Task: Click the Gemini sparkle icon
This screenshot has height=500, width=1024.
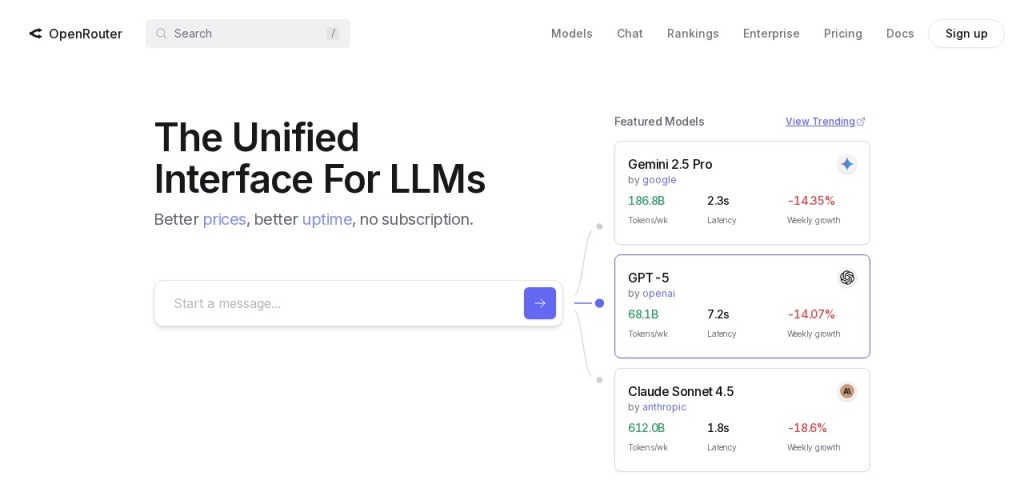Action: coord(847,164)
